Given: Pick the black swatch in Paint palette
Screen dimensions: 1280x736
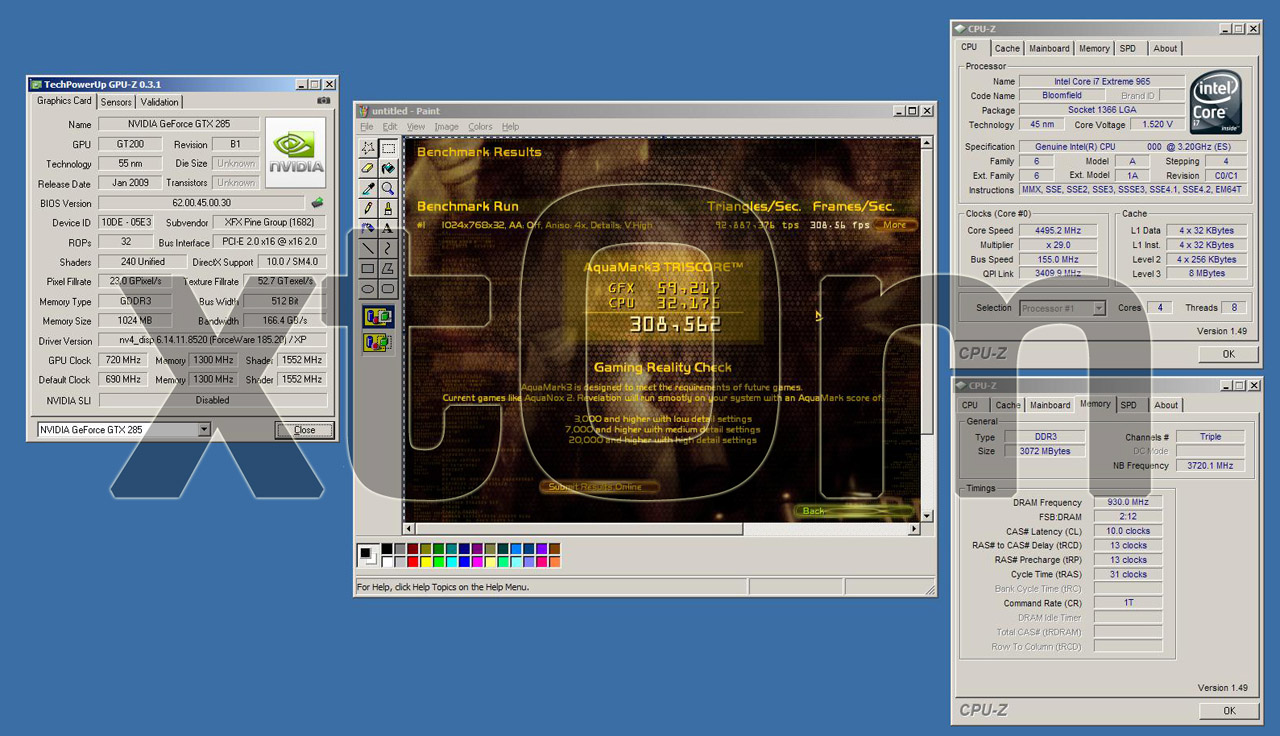Looking at the screenshot, I should [x=387, y=549].
